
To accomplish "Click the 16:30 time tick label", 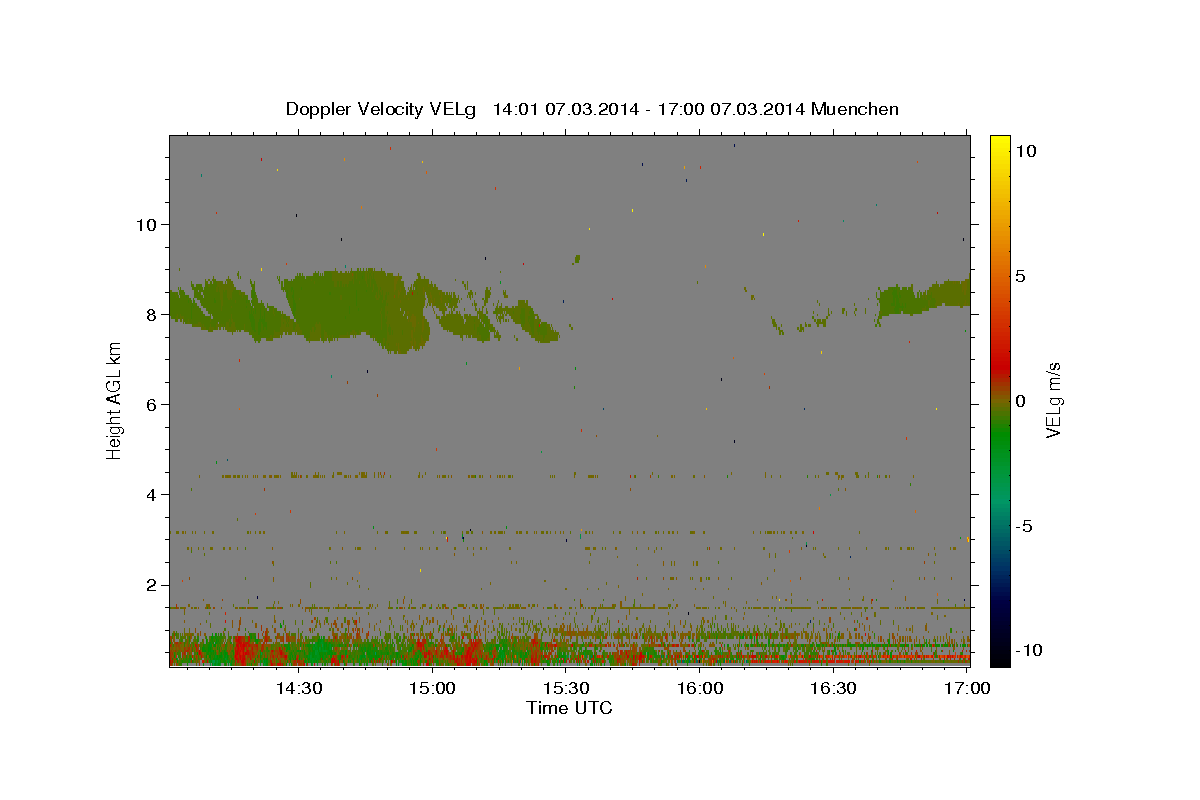I will [x=833, y=688].
